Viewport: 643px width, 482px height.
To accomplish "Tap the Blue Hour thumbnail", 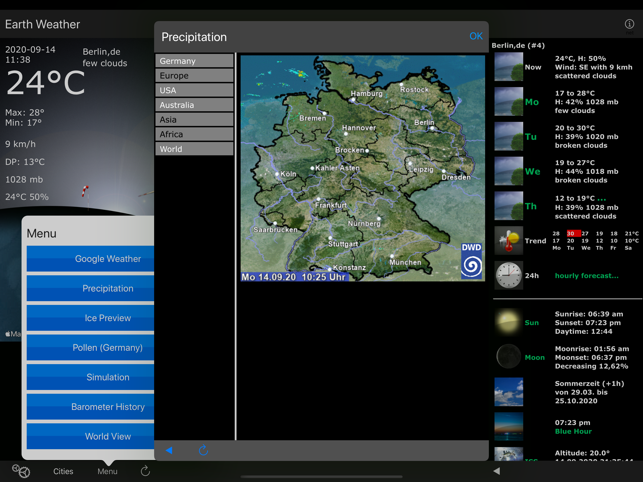I will coord(508,427).
